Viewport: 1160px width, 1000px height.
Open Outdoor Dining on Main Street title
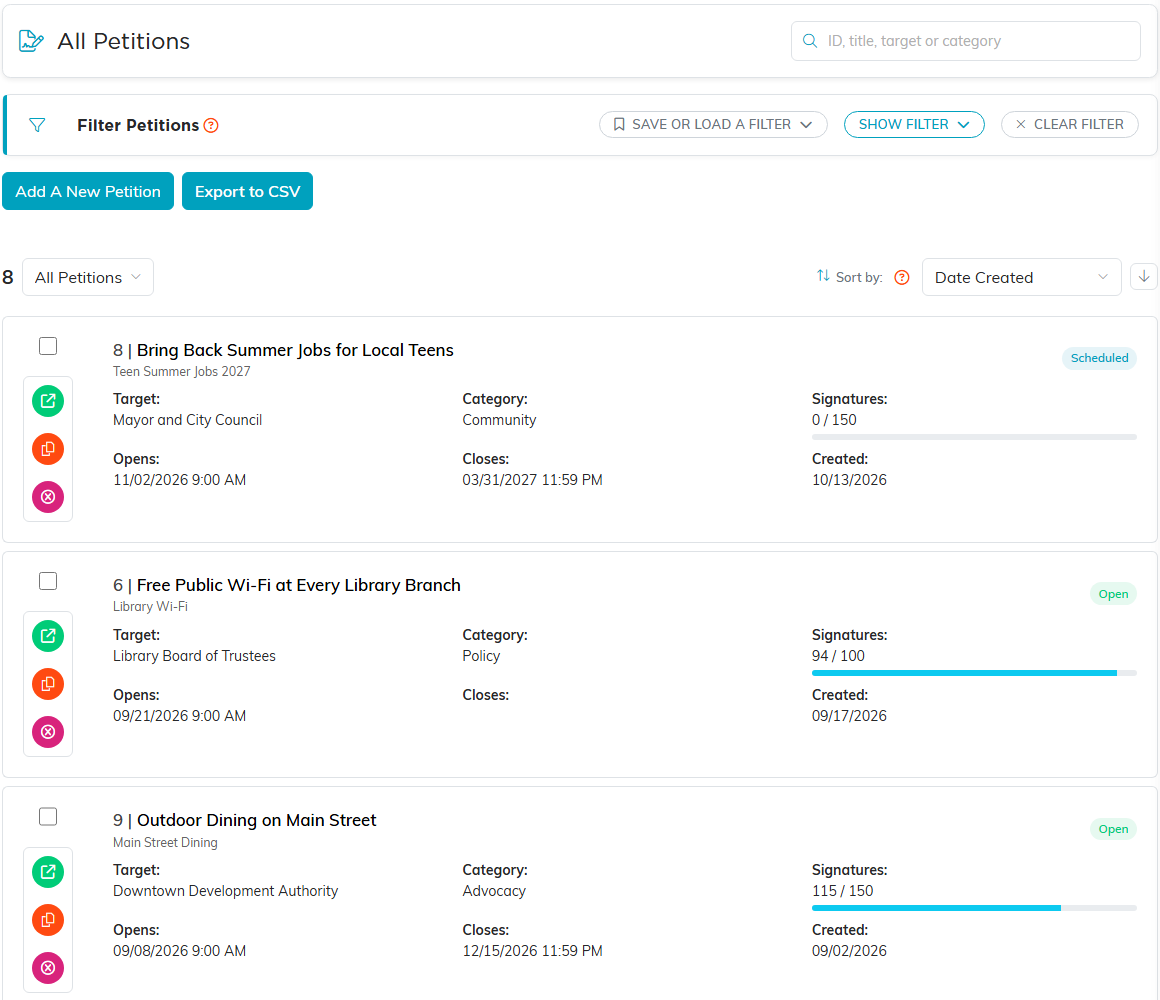pos(256,820)
